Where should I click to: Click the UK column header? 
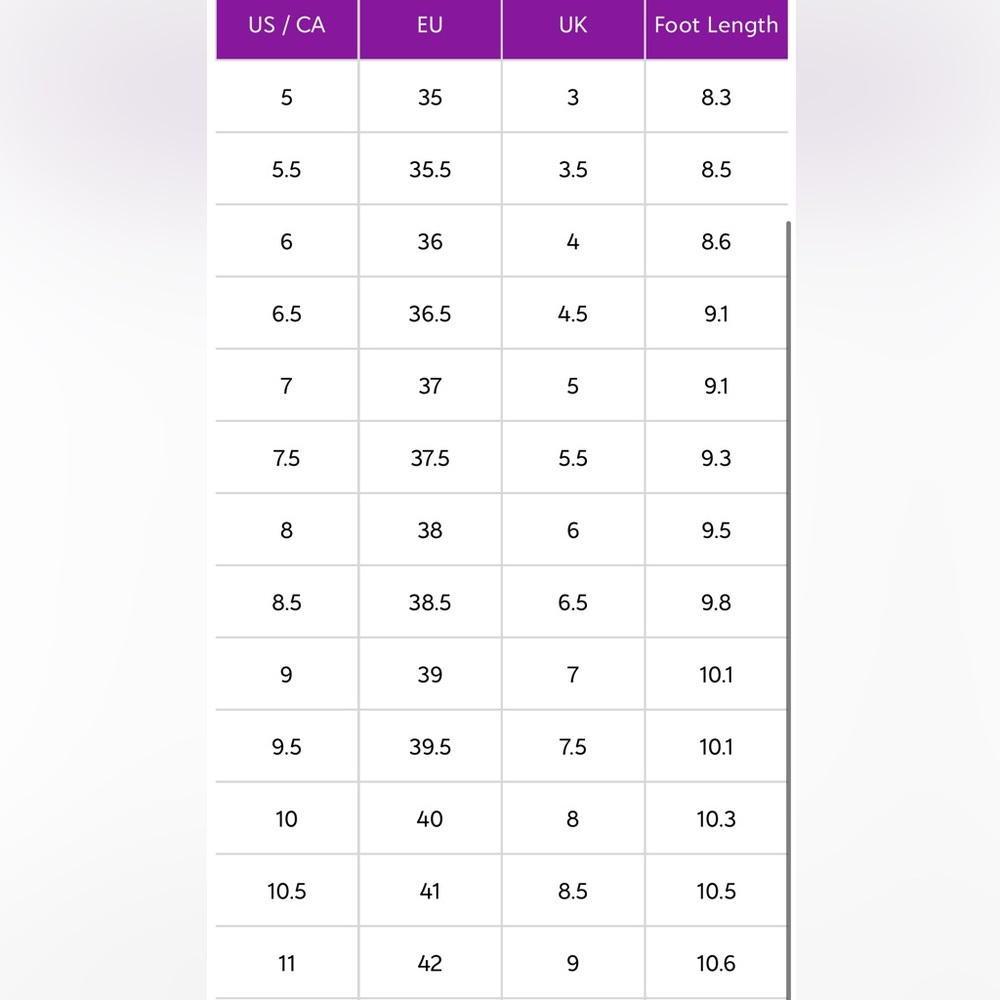click(573, 29)
